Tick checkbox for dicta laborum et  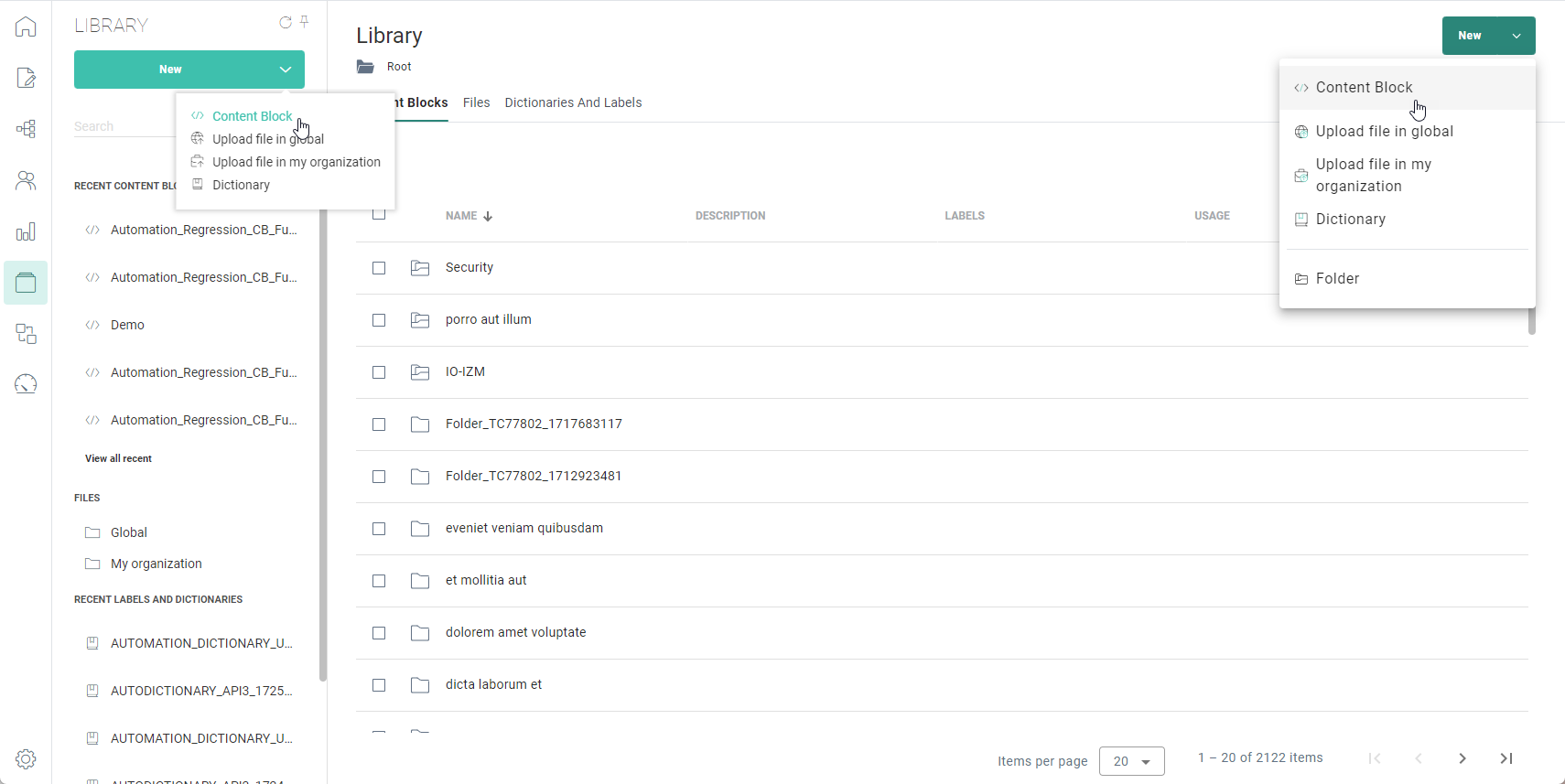379,685
